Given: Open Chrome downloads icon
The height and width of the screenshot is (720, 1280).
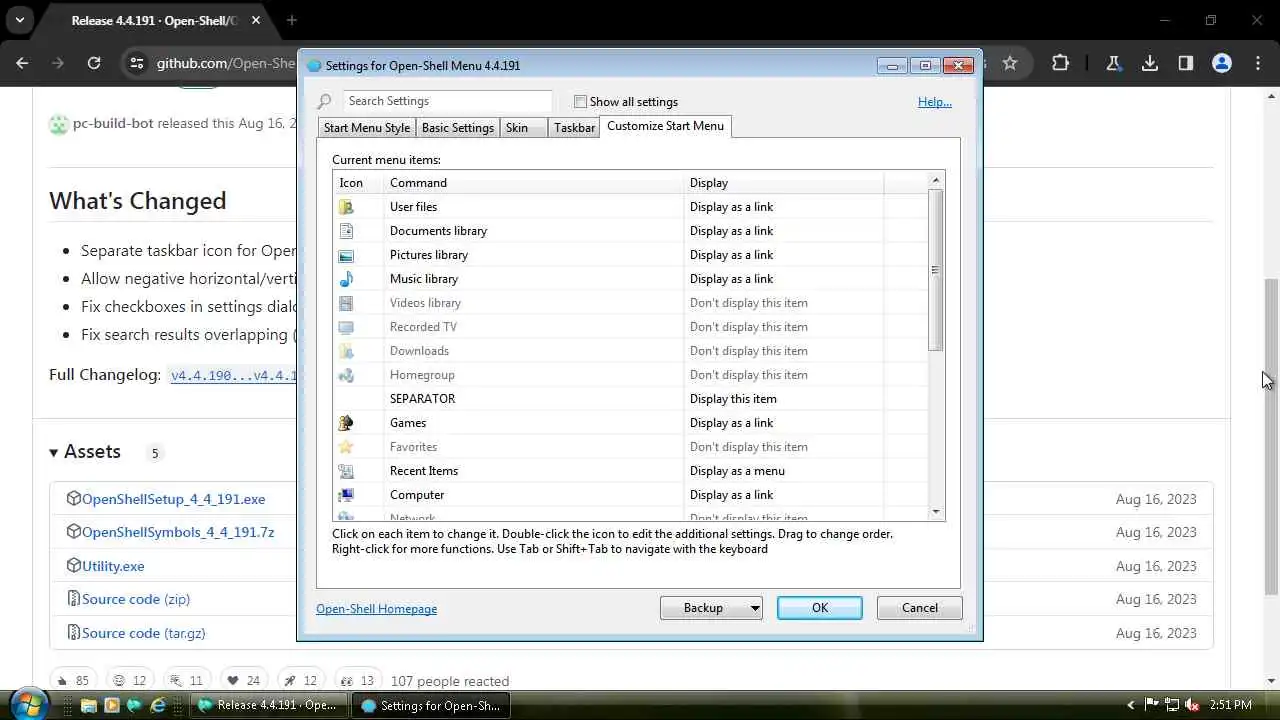Looking at the screenshot, I should tap(1150, 63).
